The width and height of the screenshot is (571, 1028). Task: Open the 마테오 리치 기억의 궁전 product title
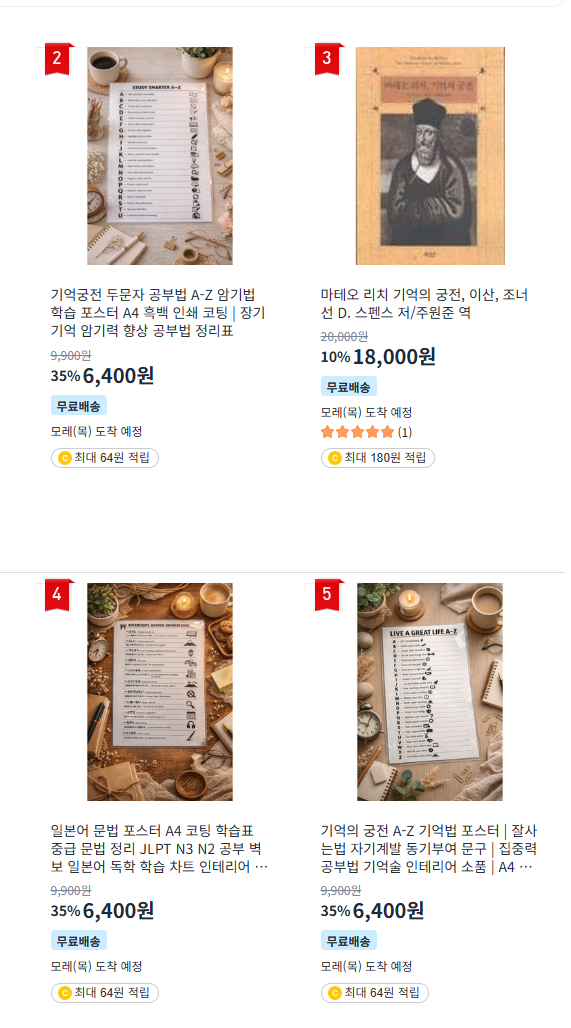pos(424,304)
